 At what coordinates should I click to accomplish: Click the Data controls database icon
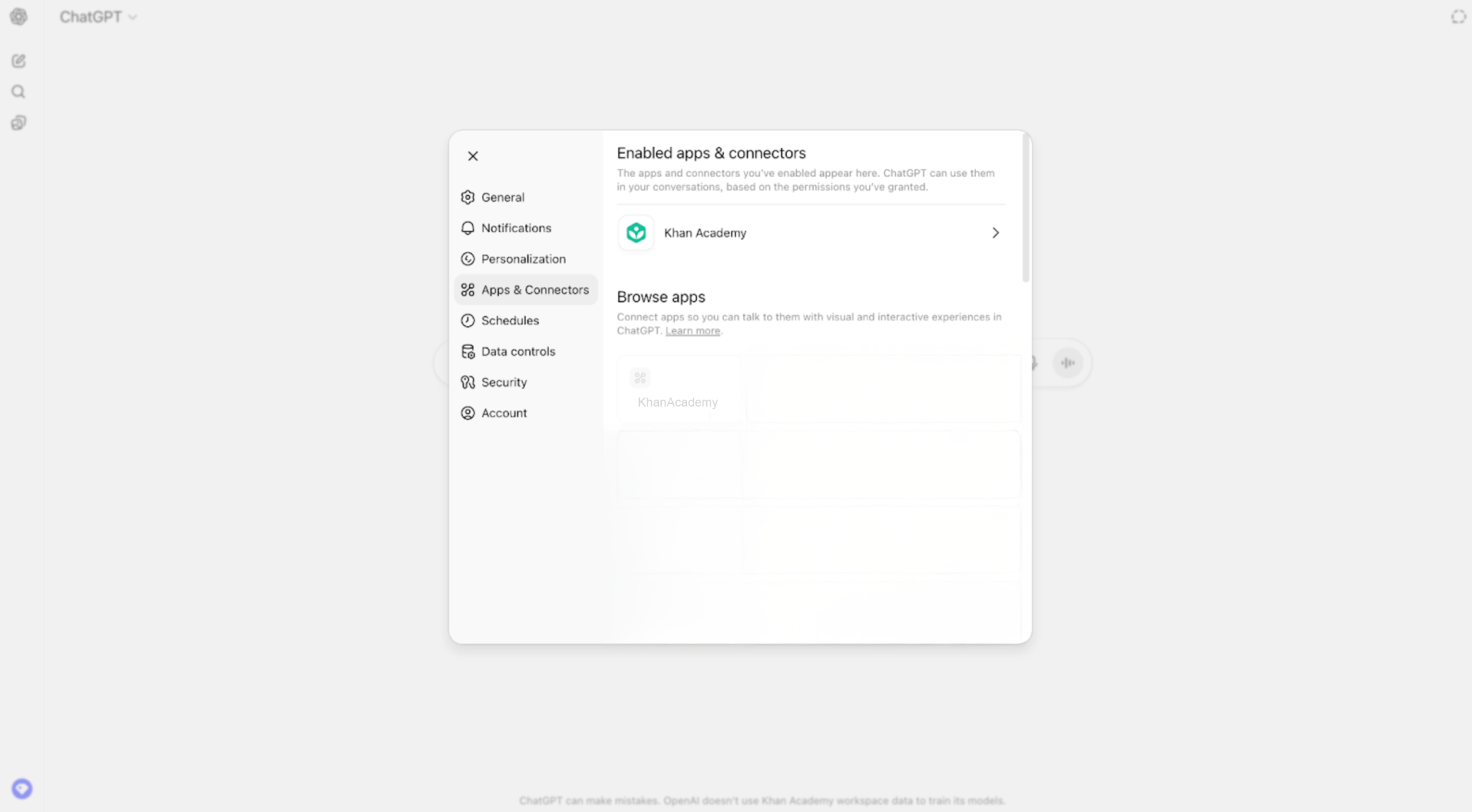[468, 351]
